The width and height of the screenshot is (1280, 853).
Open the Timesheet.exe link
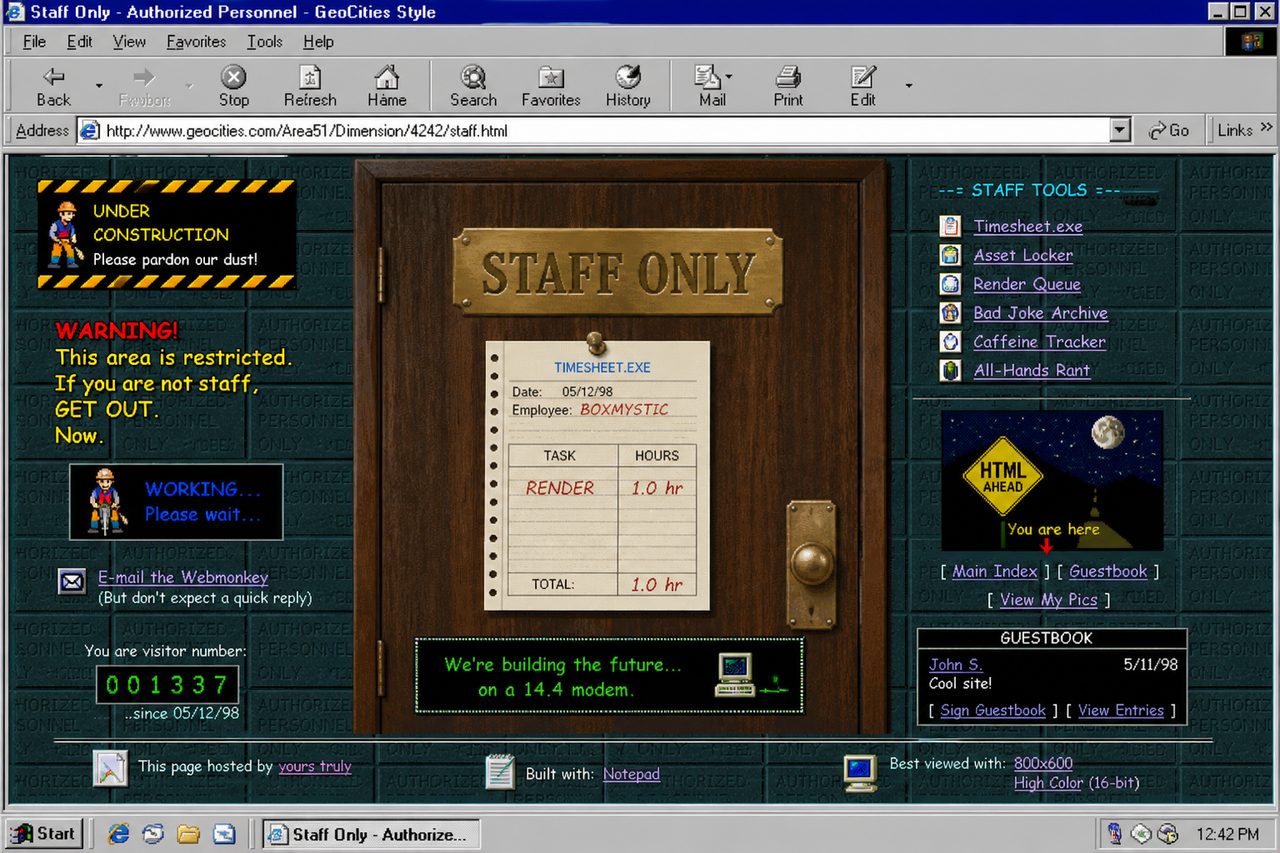(x=1028, y=227)
